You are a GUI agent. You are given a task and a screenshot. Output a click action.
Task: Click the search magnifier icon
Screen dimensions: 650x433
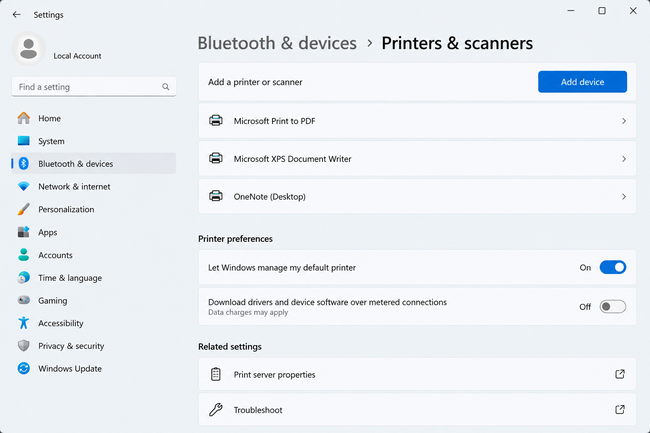(x=165, y=87)
